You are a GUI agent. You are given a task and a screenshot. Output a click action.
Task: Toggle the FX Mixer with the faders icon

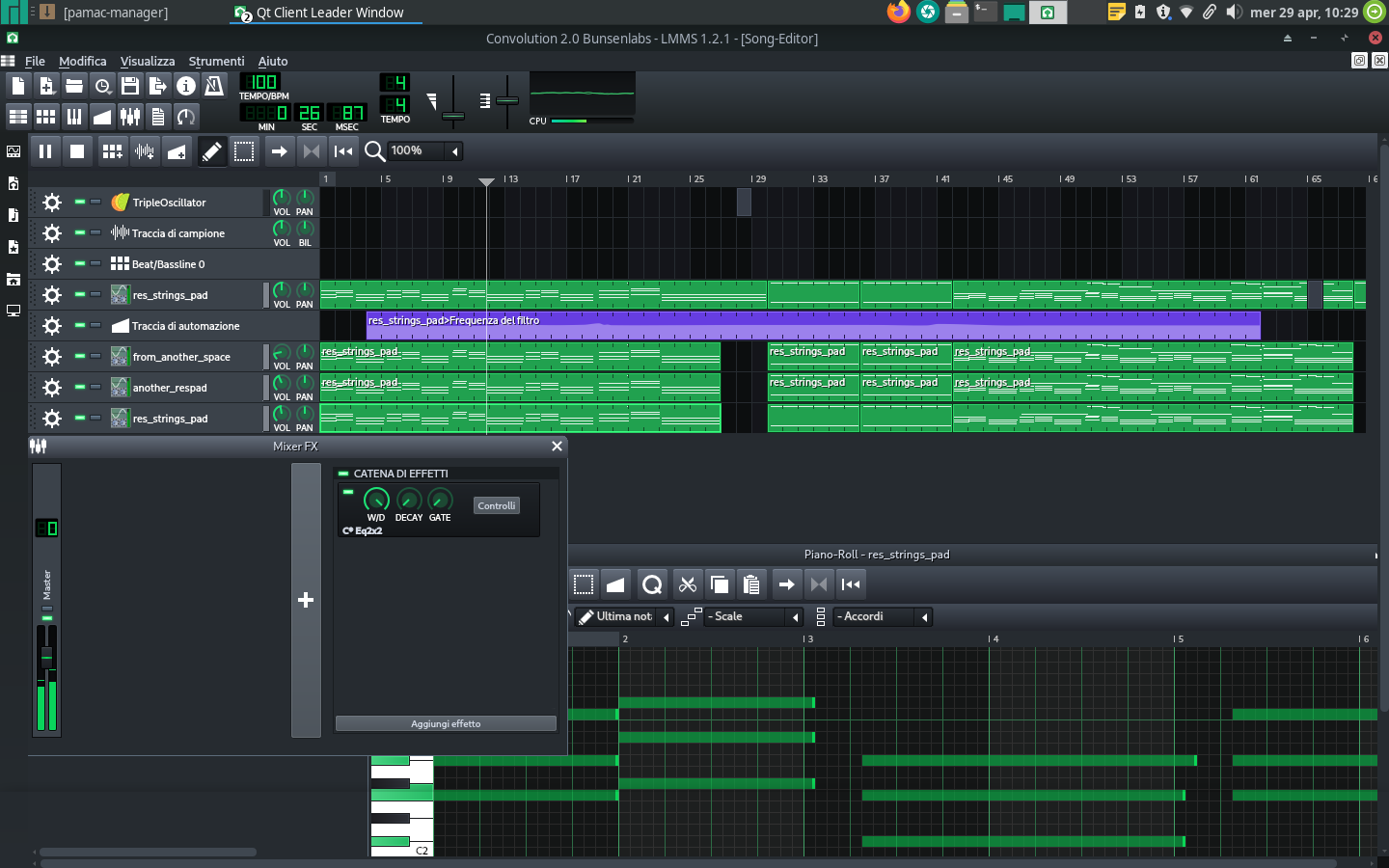(130, 117)
